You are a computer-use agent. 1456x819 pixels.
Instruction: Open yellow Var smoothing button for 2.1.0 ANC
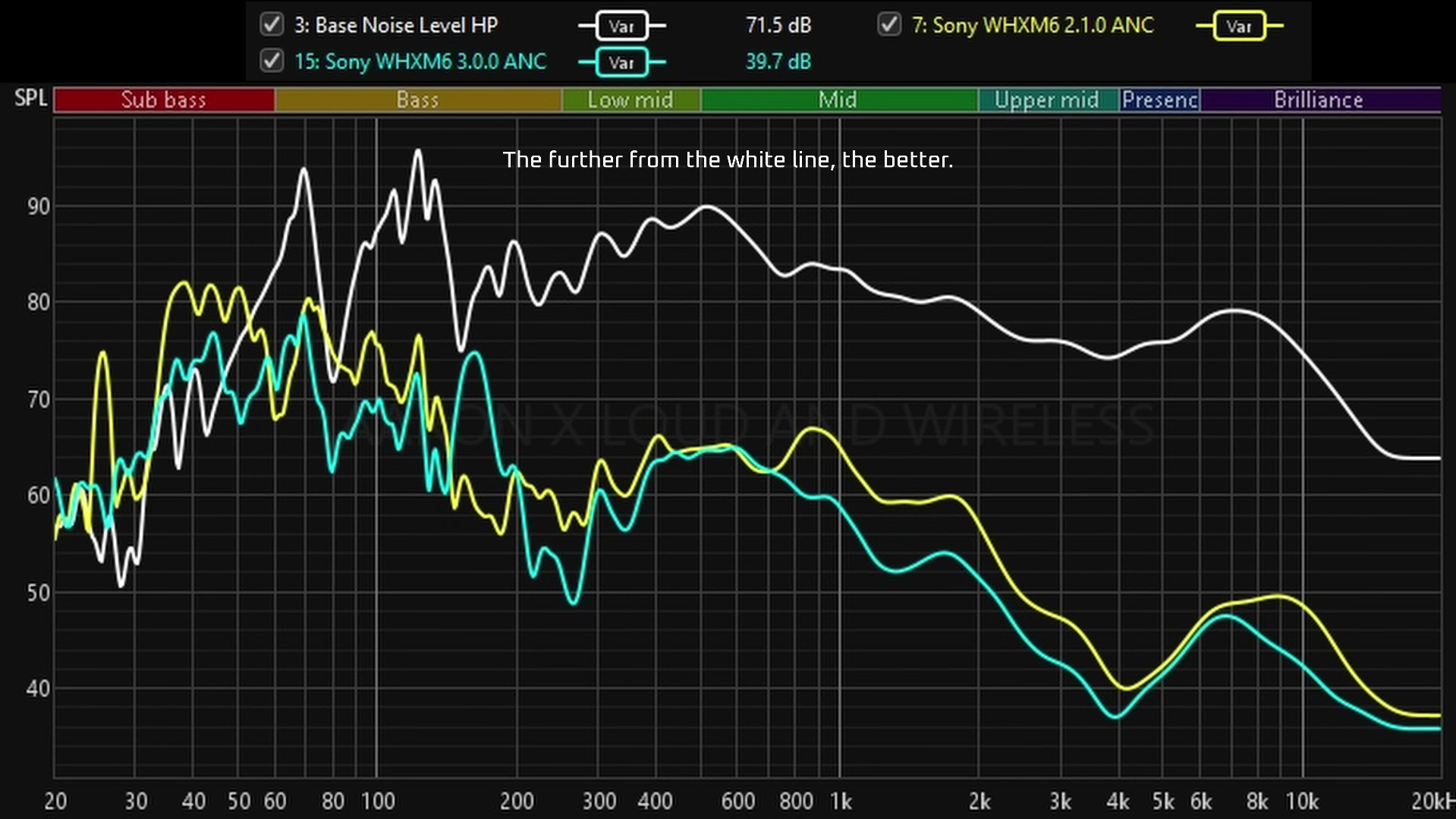(x=1238, y=26)
